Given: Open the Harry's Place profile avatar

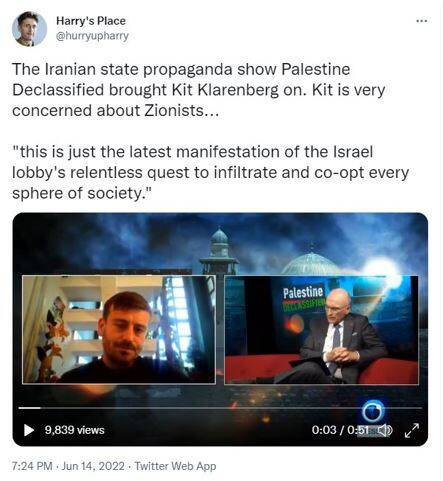Looking at the screenshot, I should (29, 29).
